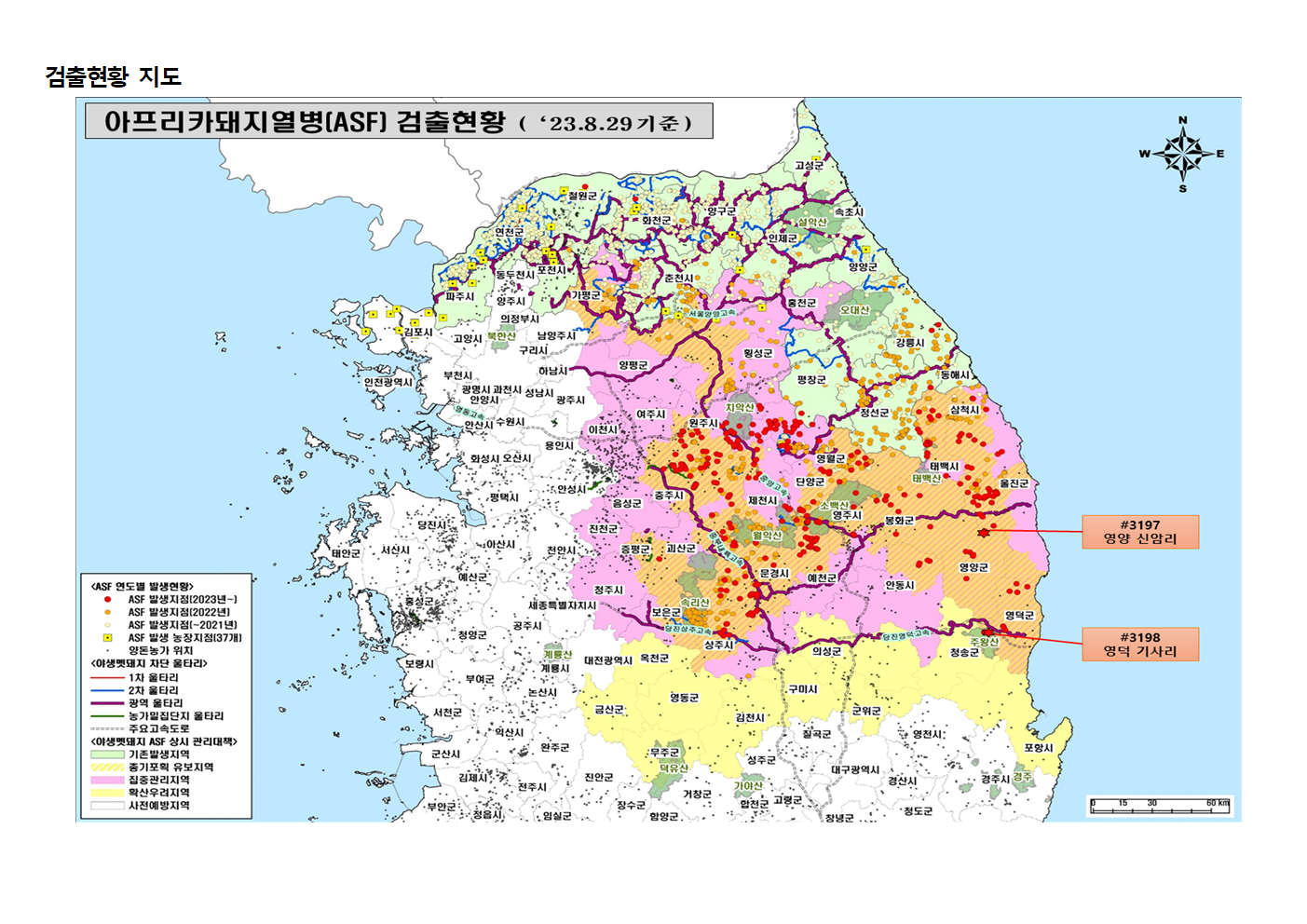Click the orange 2022 outbreak legend dot
Screen dimensions: 1307x924
(108, 613)
